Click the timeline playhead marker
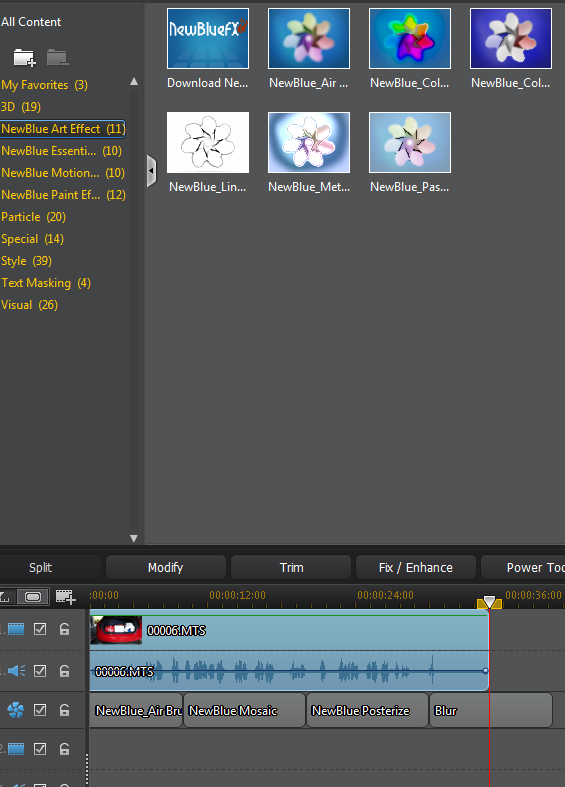 pyautogui.click(x=489, y=602)
